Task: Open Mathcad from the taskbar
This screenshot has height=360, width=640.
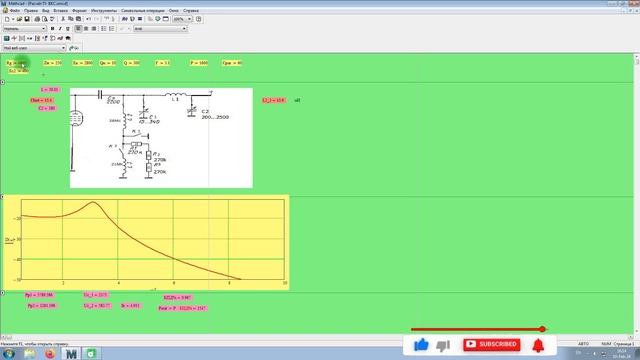Action: click(x=71, y=353)
